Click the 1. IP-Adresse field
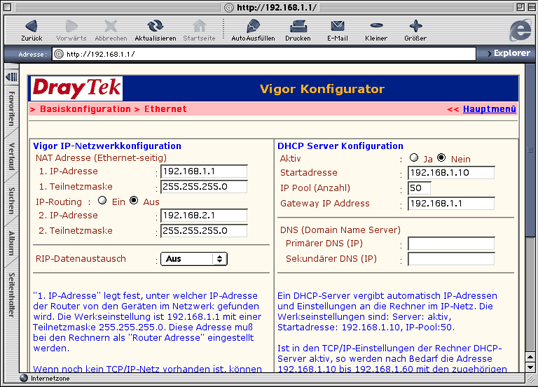 [204, 171]
